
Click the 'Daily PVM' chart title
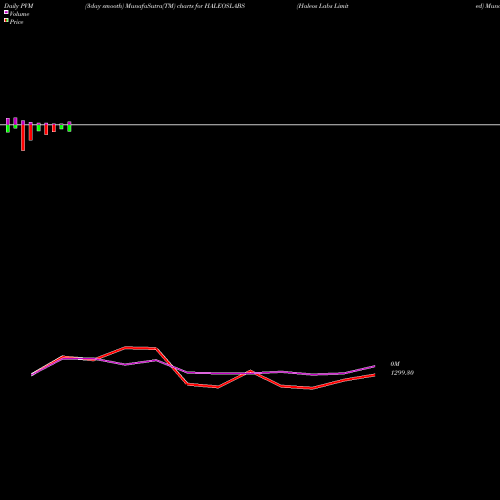[x=19, y=6]
